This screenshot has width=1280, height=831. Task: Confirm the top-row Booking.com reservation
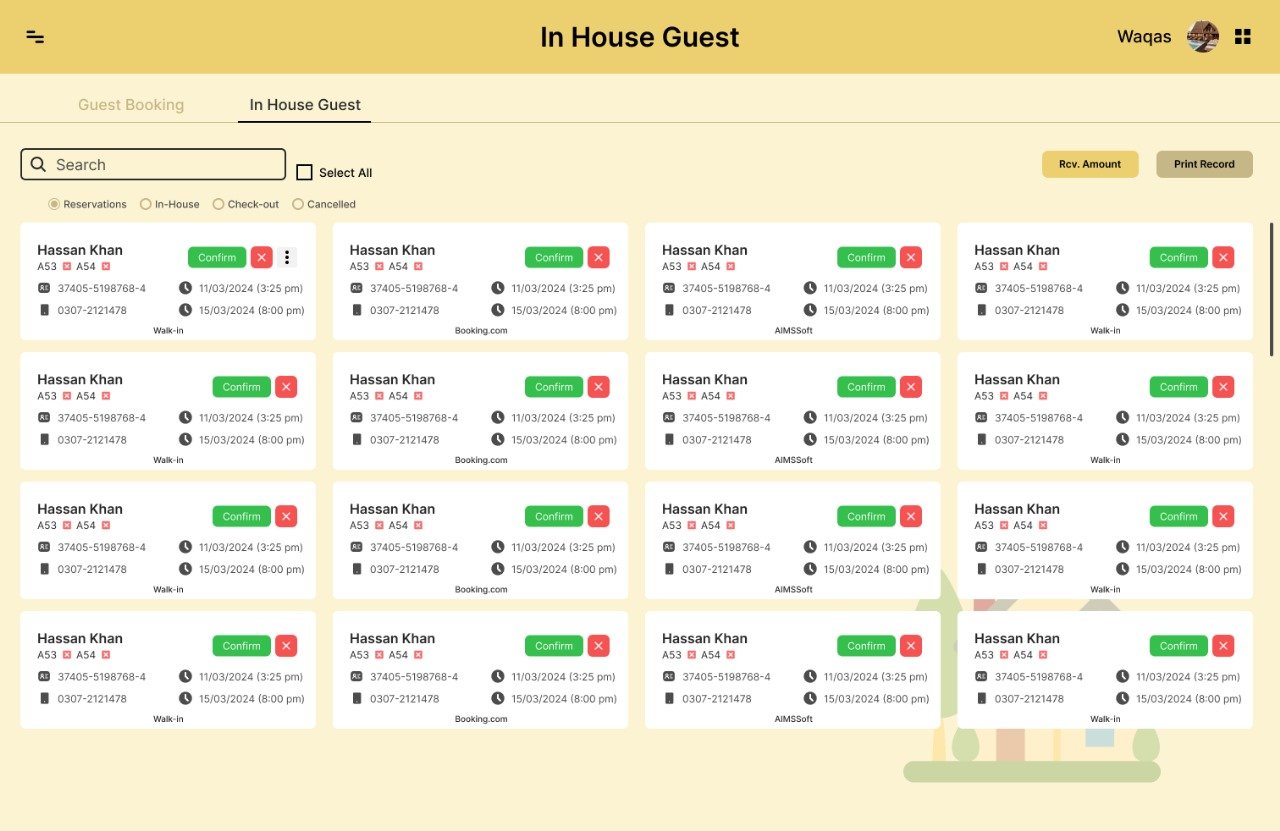(x=554, y=257)
